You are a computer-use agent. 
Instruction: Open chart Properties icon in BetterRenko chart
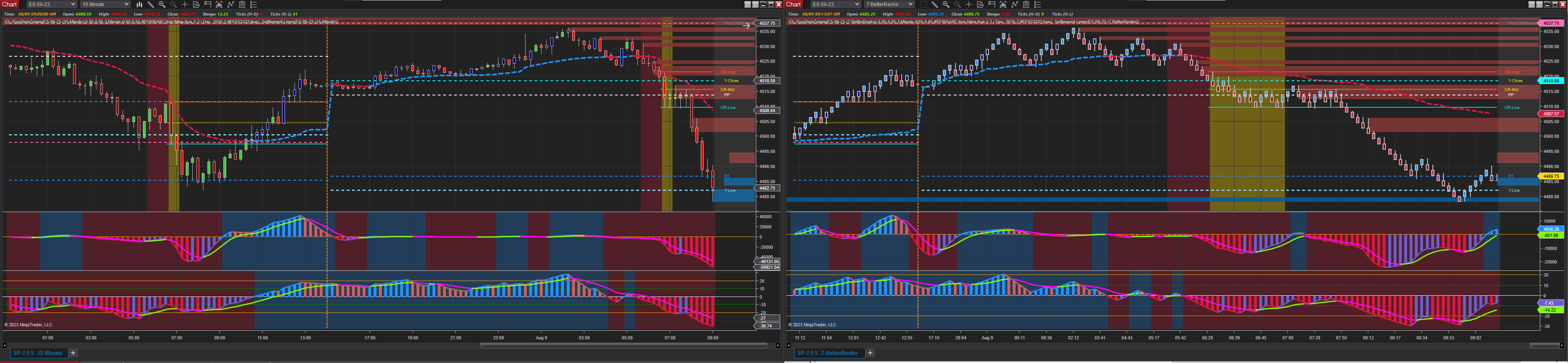pos(1026,4)
